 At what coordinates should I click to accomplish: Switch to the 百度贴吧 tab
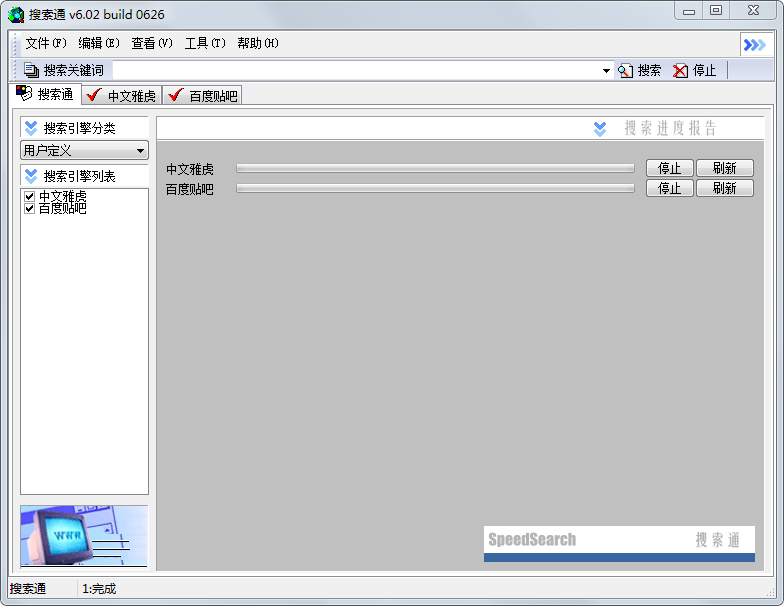coord(202,95)
